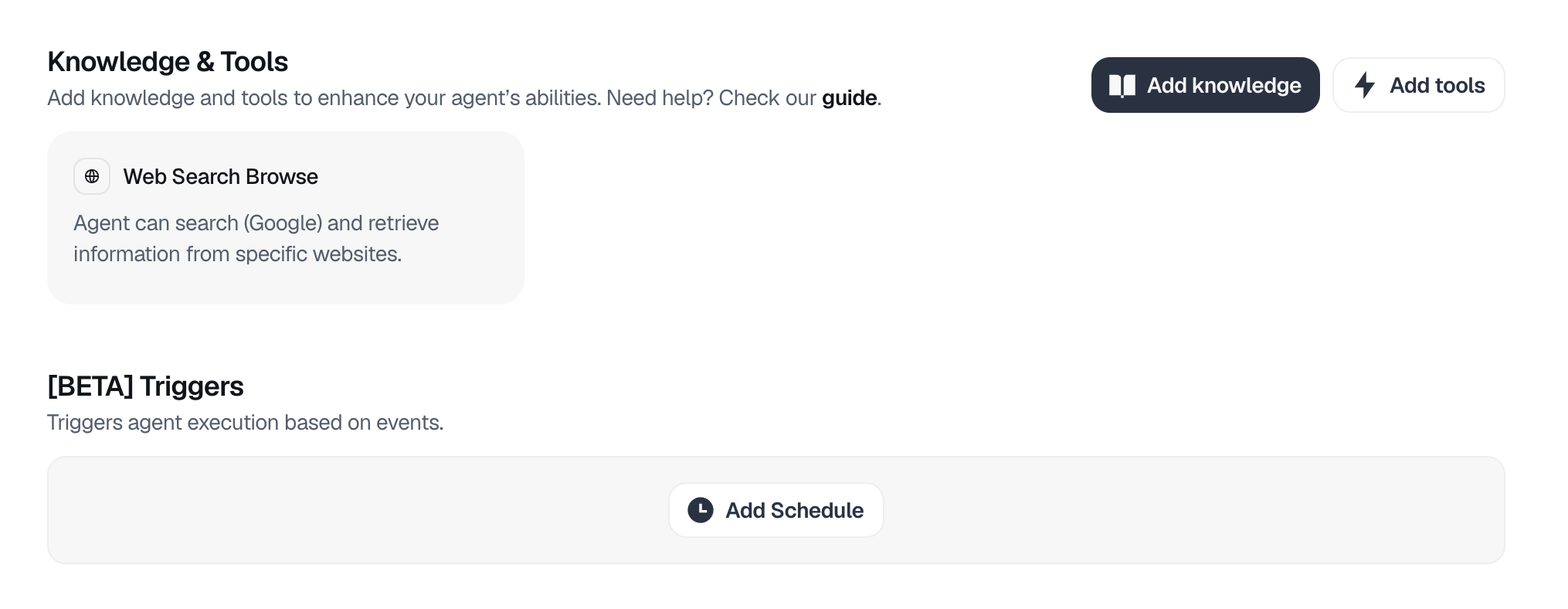Click the 'Add Schedule' text label

[794, 510]
